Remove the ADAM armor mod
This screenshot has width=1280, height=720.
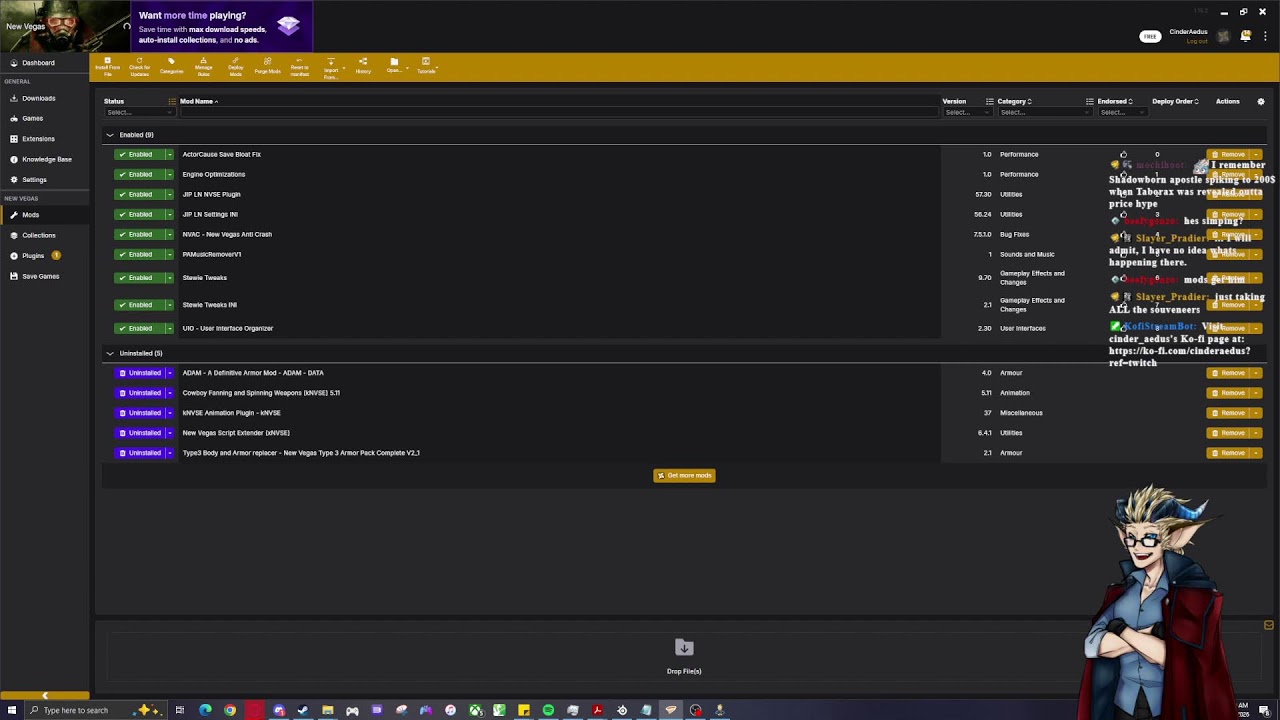pos(1229,373)
